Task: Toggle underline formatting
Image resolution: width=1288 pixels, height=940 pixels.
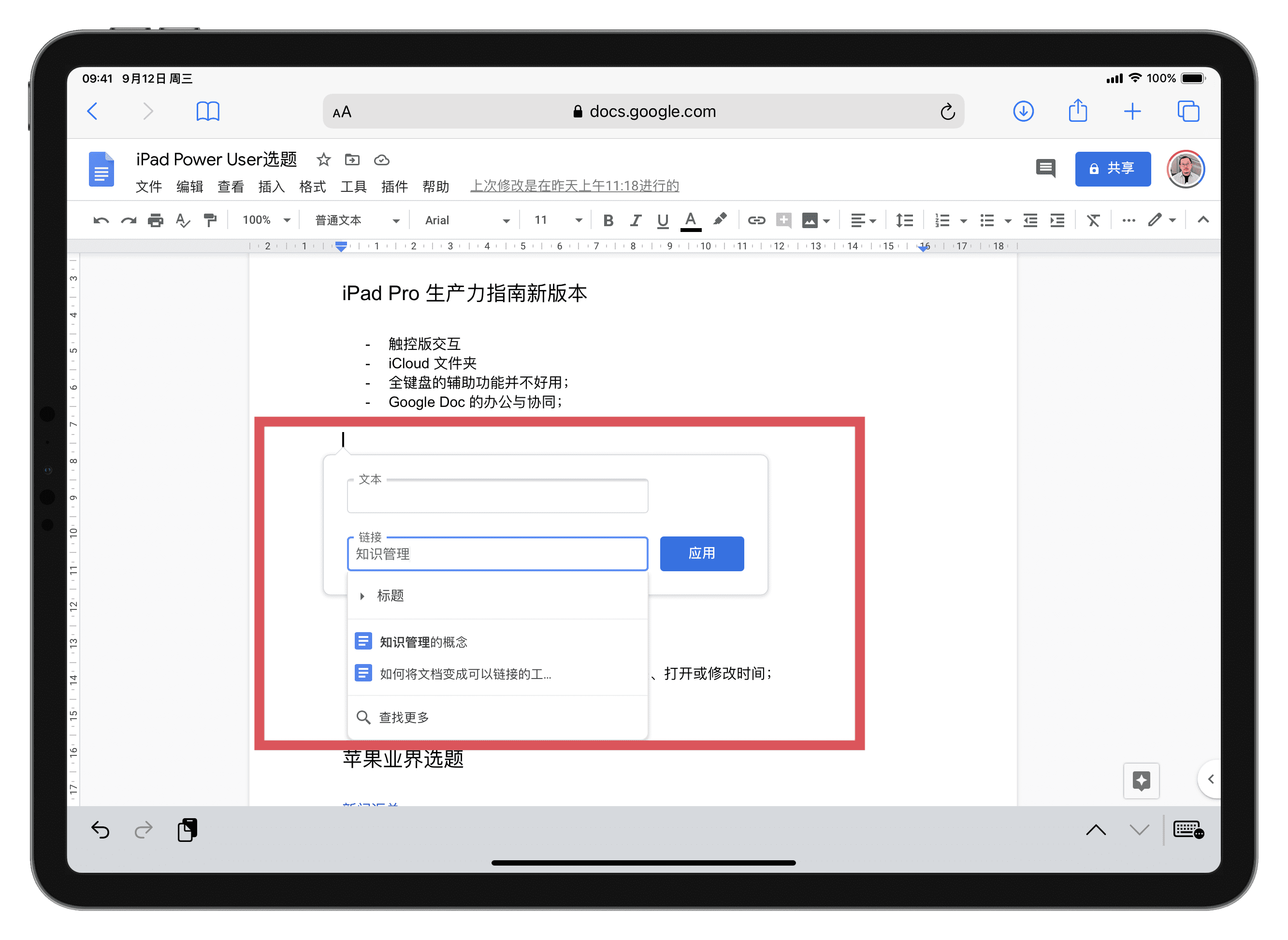Action: pyautogui.click(x=662, y=221)
